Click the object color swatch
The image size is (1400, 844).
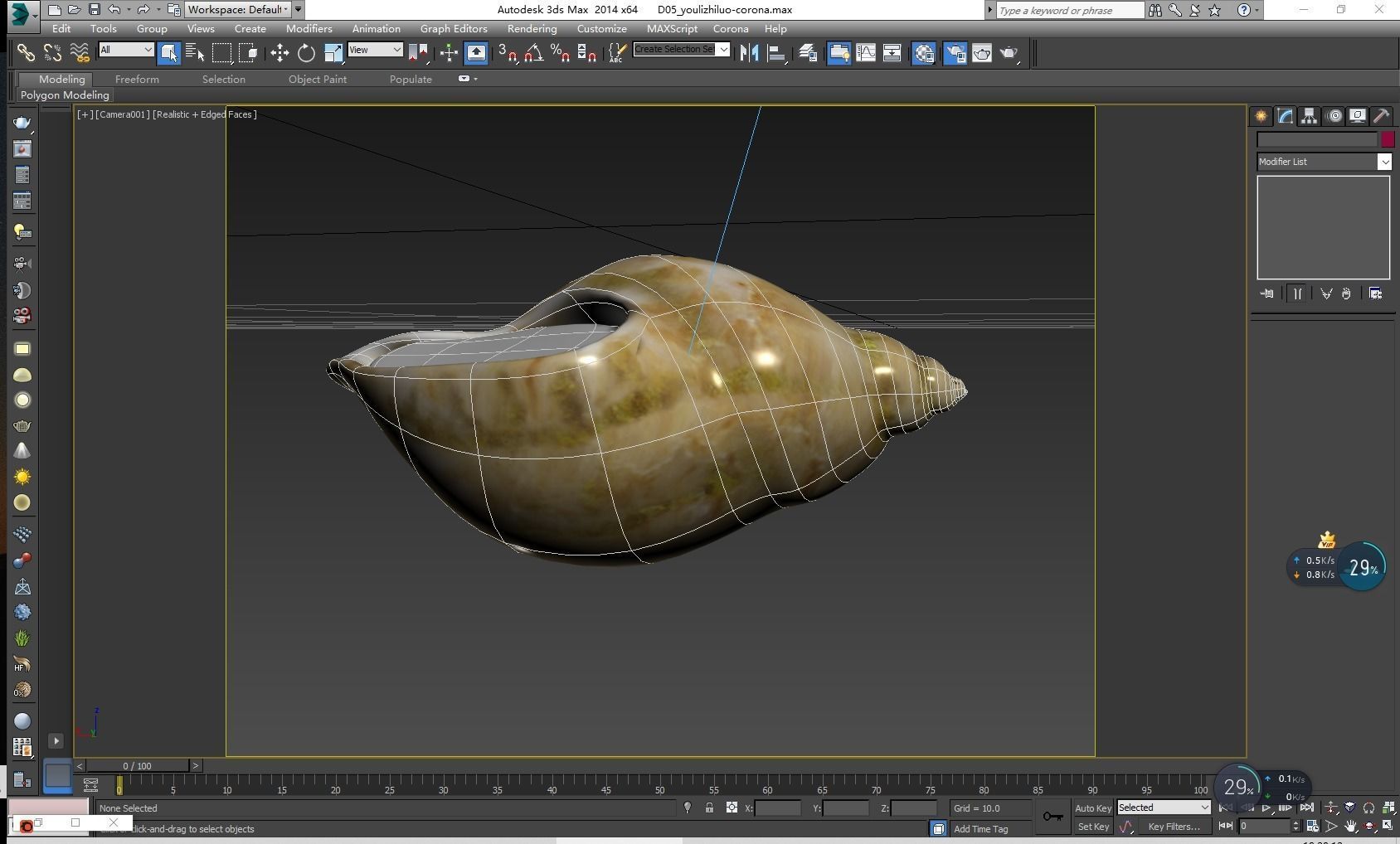click(1387, 139)
